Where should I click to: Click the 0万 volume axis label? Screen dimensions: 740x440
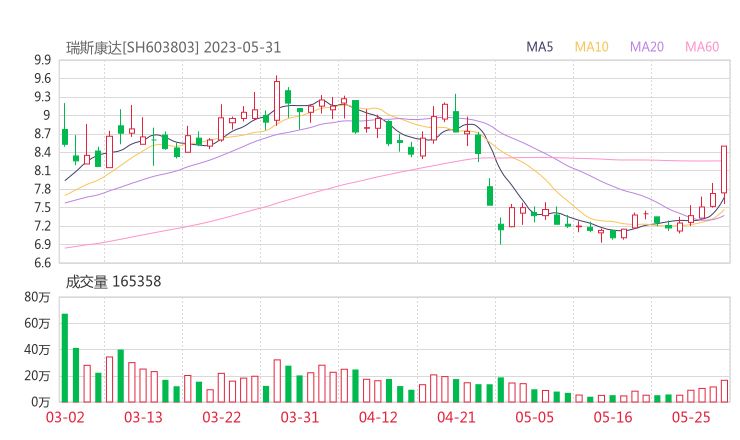pyautogui.click(x=41, y=402)
